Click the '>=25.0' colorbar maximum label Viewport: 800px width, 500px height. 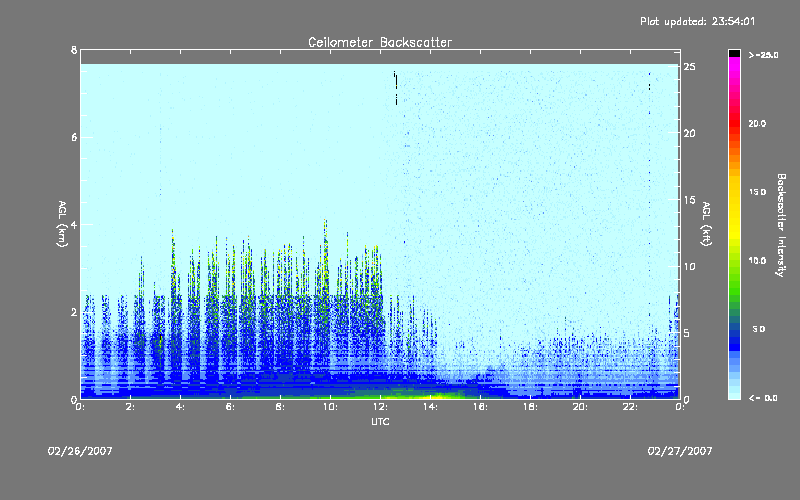(x=763, y=55)
